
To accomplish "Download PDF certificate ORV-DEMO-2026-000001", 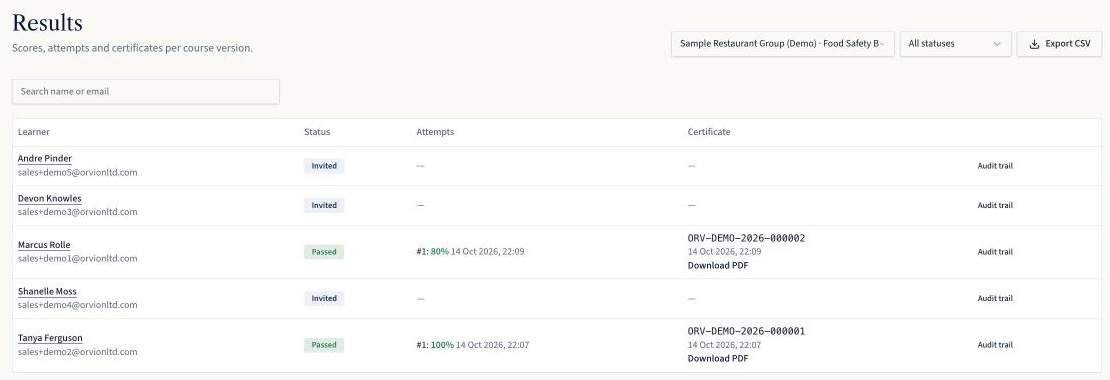I will [x=717, y=359].
